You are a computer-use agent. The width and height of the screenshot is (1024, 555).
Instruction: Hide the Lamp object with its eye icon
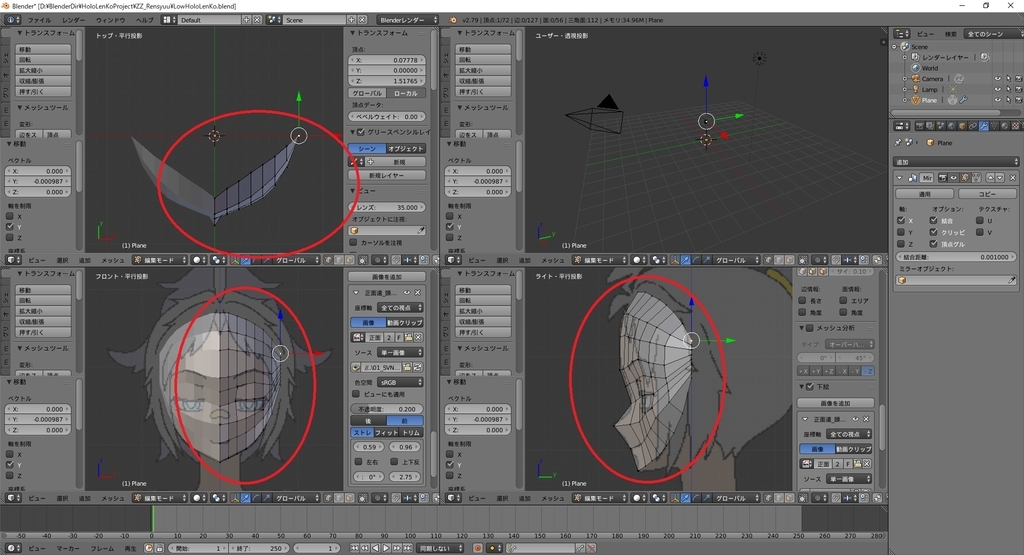pos(998,89)
